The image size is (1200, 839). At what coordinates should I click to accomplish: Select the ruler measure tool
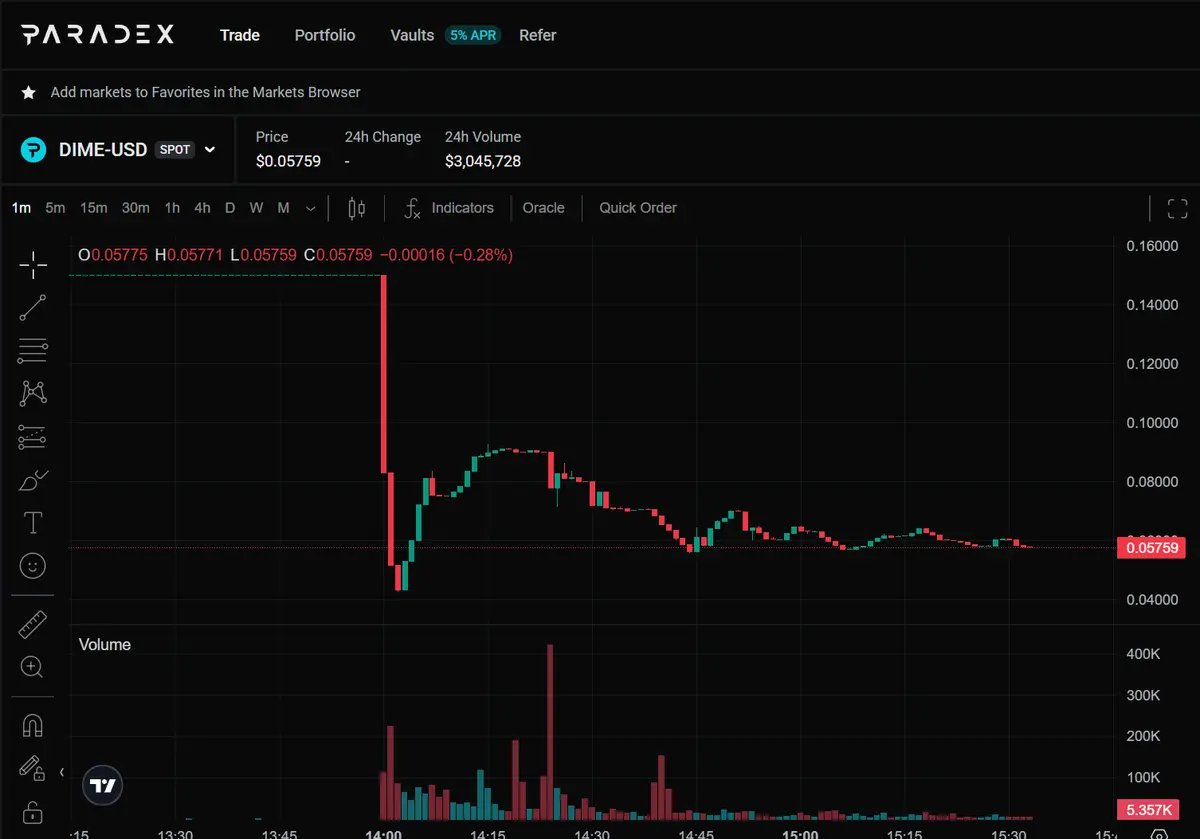pyautogui.click(x=33, y=625)
